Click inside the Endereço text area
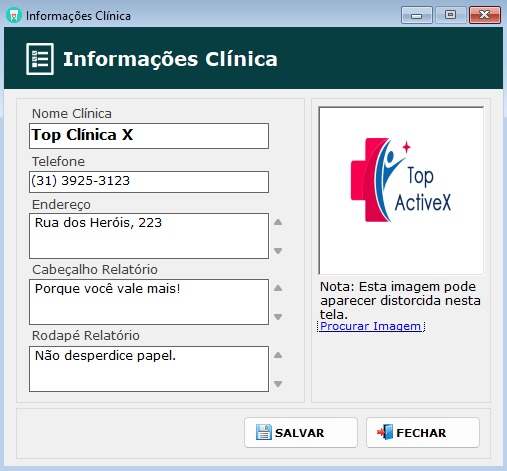The height and width of the screenshot is (471, 507). pos(149,236)
